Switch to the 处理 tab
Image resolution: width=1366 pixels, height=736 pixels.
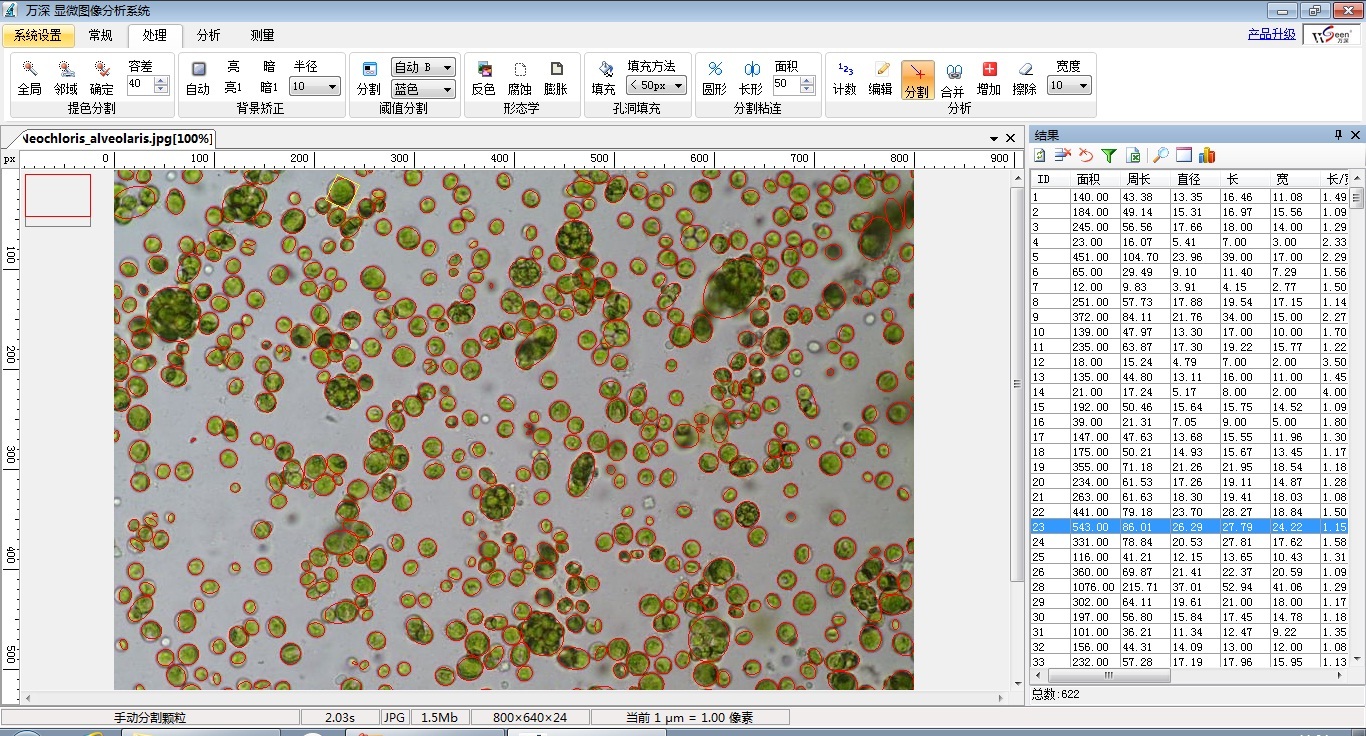pos(155,36)
